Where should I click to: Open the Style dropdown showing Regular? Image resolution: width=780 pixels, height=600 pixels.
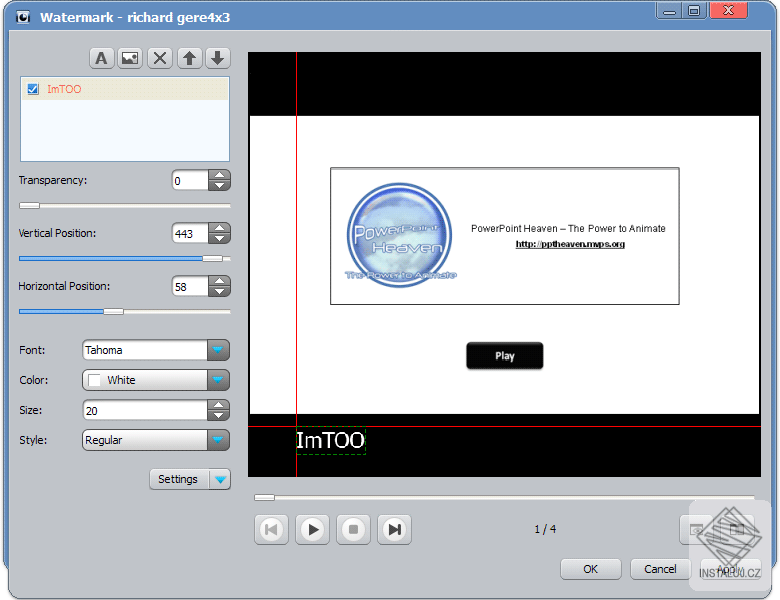(x=156, y=440)
